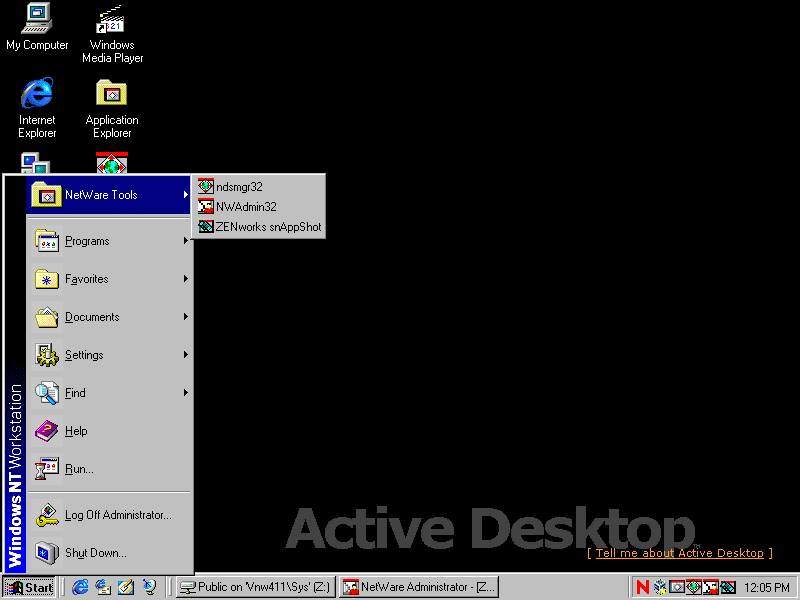Viewport: 800px width, 600px height.
Task: Expand the Programs submenu in the Start menu
Action: 109,241
